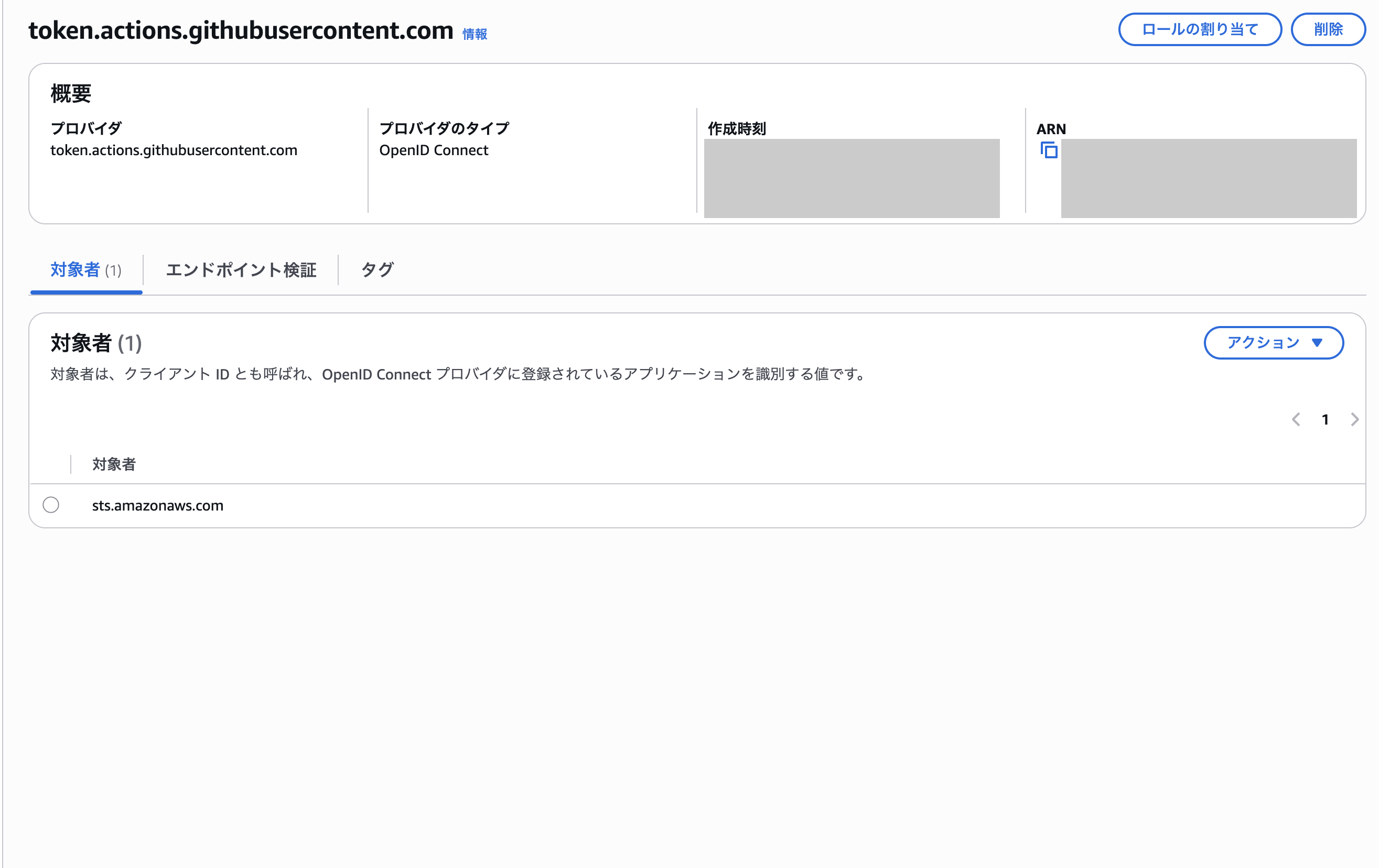Click the 対象者 (1) section heading

pos(96,343)
